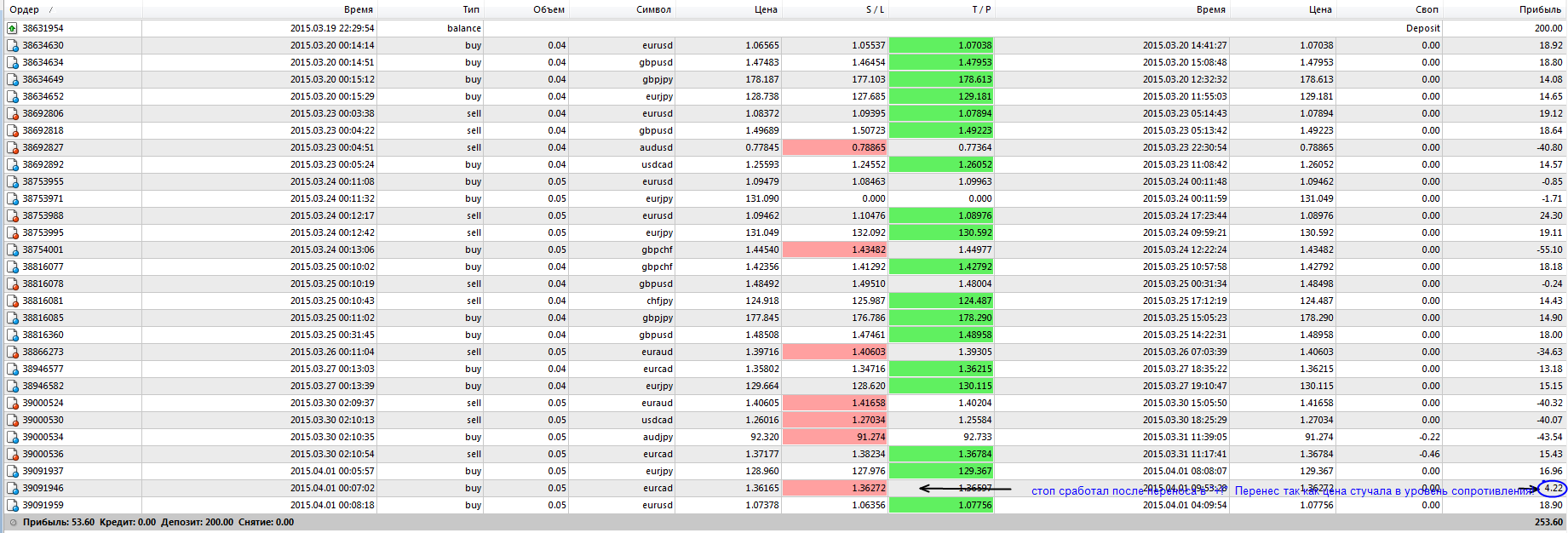Click the S/L value 1.05537
This screenshot has width=1568, height=533.
point(869,45)
